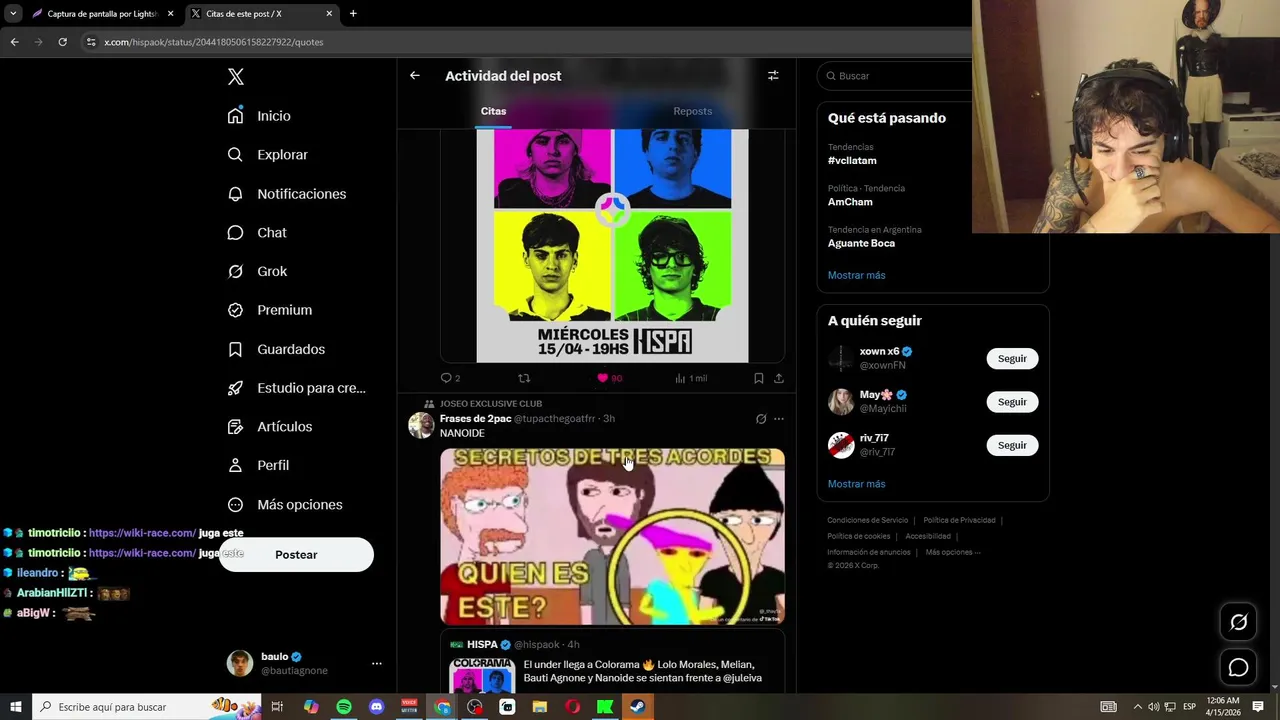Viewport: 1280px width, 720px height.
Task: Open more options dots on the 2pac post
Action: pos(779,419)
